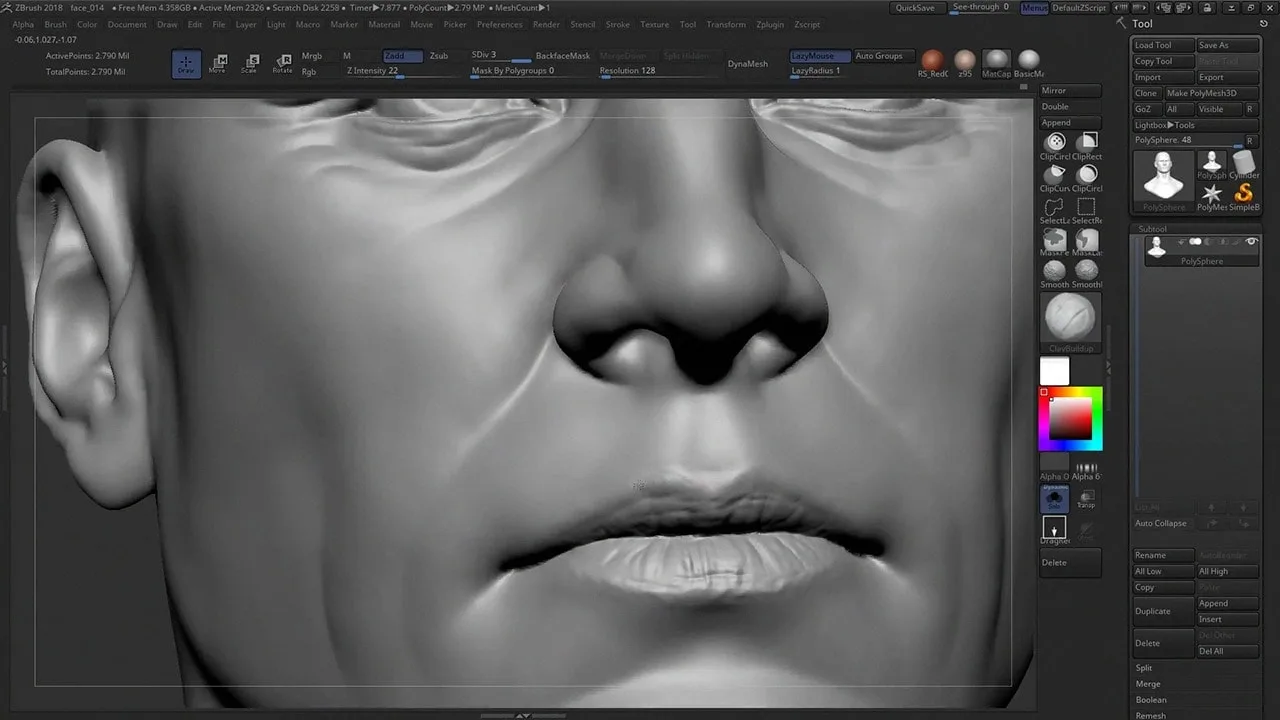Open the Preferences menu
The width and height of the screenshot is (1280, 720).
point(500,24)
